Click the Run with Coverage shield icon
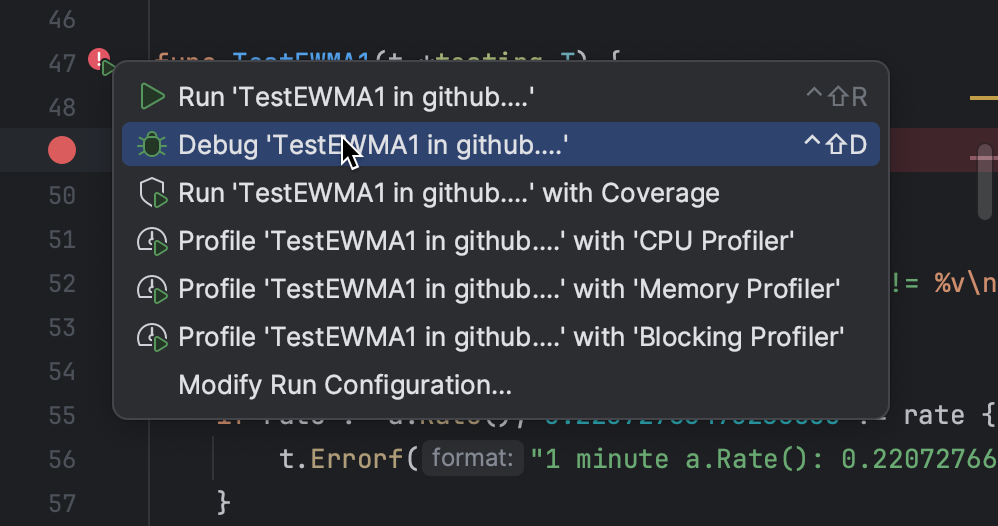 [x=152, y=193]
